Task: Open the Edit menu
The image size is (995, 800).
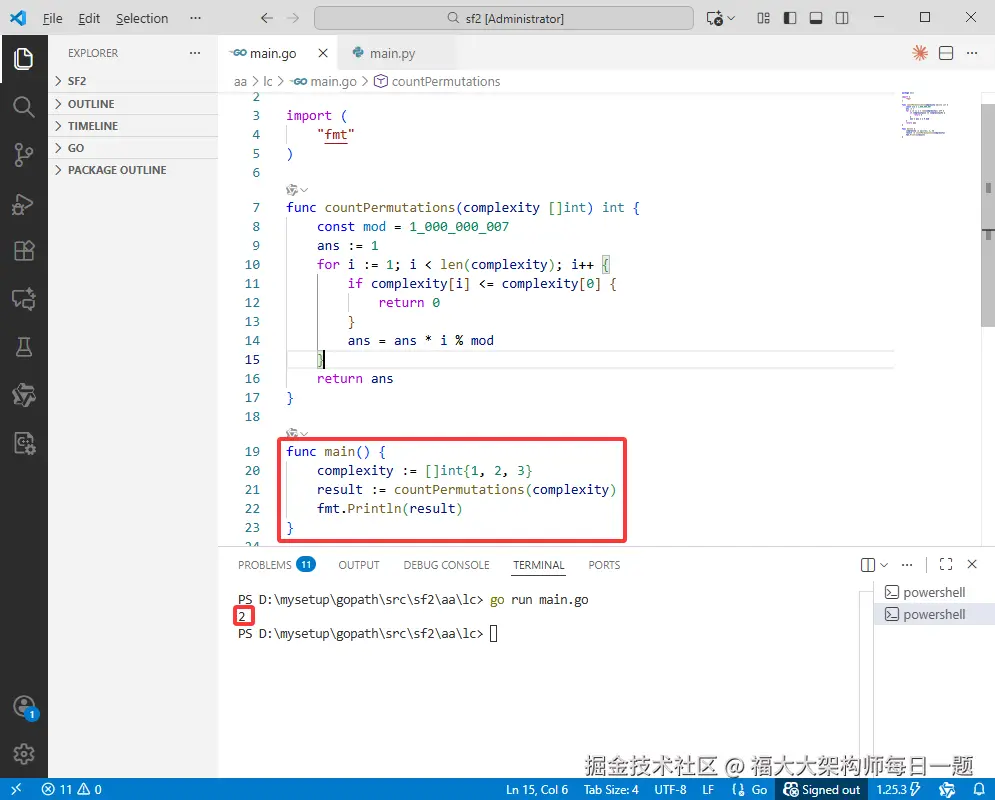Action: [89, 18]
